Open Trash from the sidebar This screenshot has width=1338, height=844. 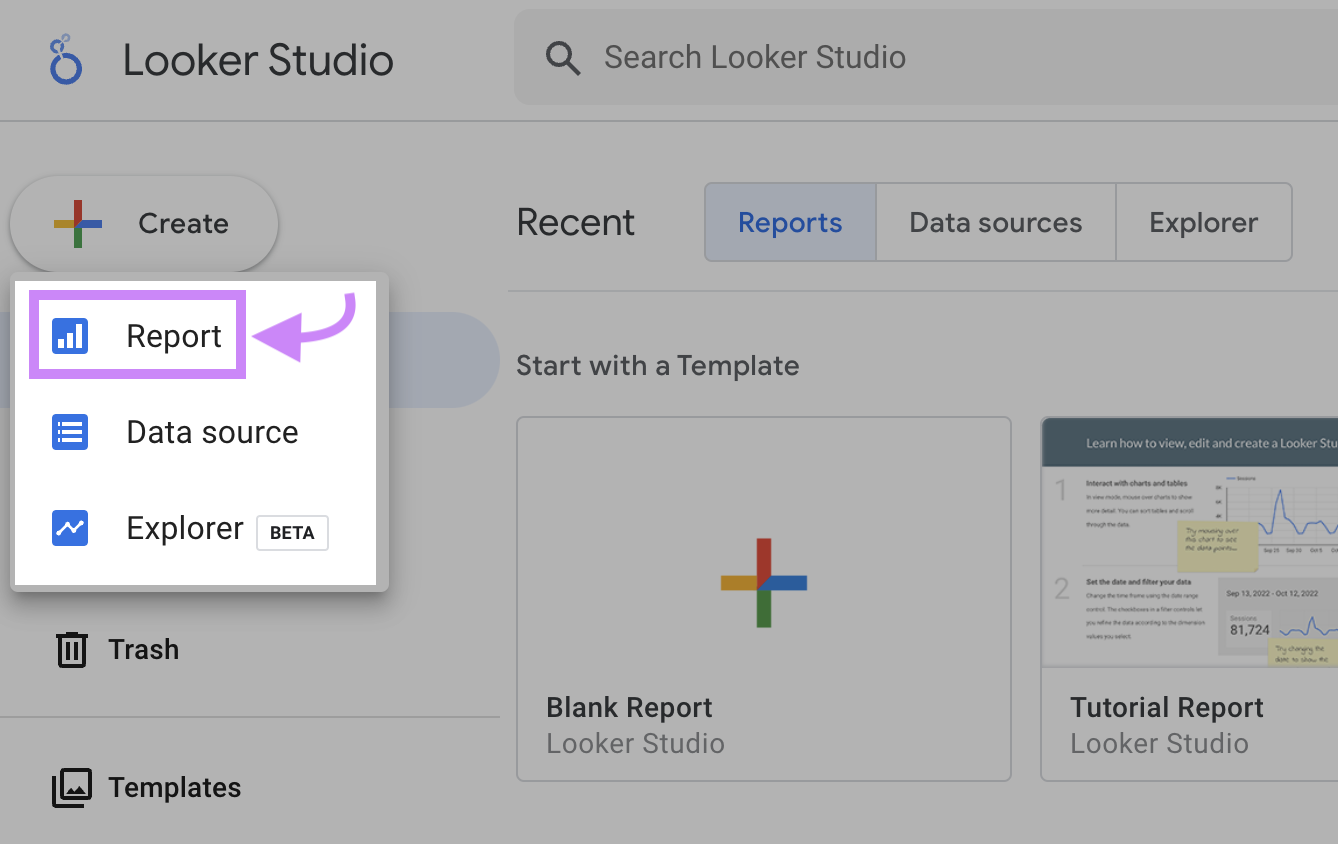pyautogui.click(x=143, y=648)
